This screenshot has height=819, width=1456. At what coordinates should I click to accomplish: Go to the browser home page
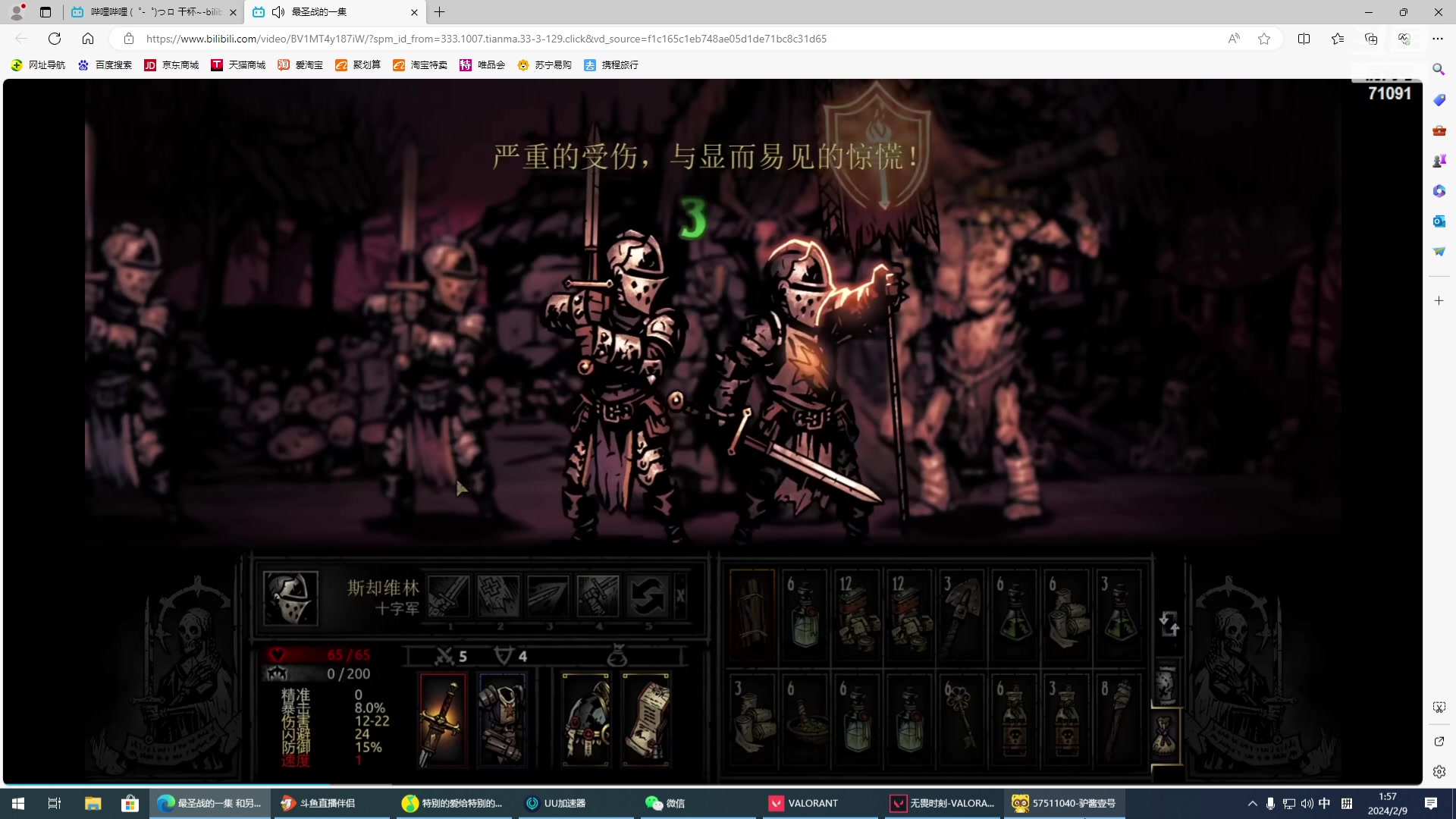click(88, 39)
